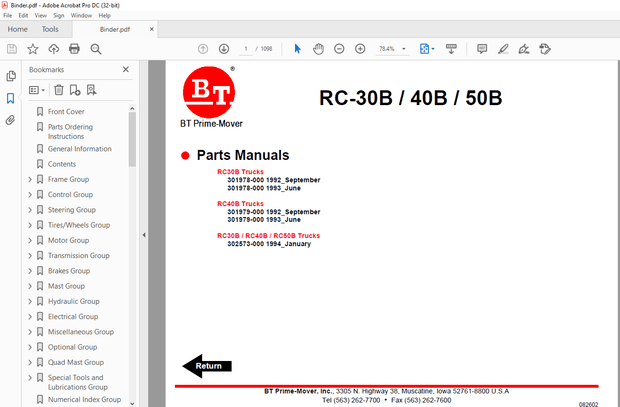Open the 301978-000 1993_June manual link
Viewport: 620px width, 407px height.
pyautogui.click(x=264, y=188)
